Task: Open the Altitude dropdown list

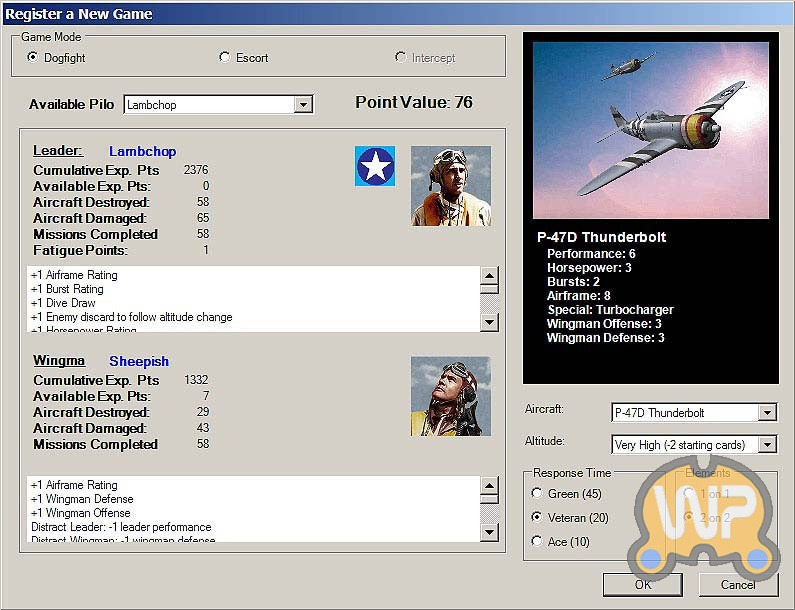Action: pos(767,445)
